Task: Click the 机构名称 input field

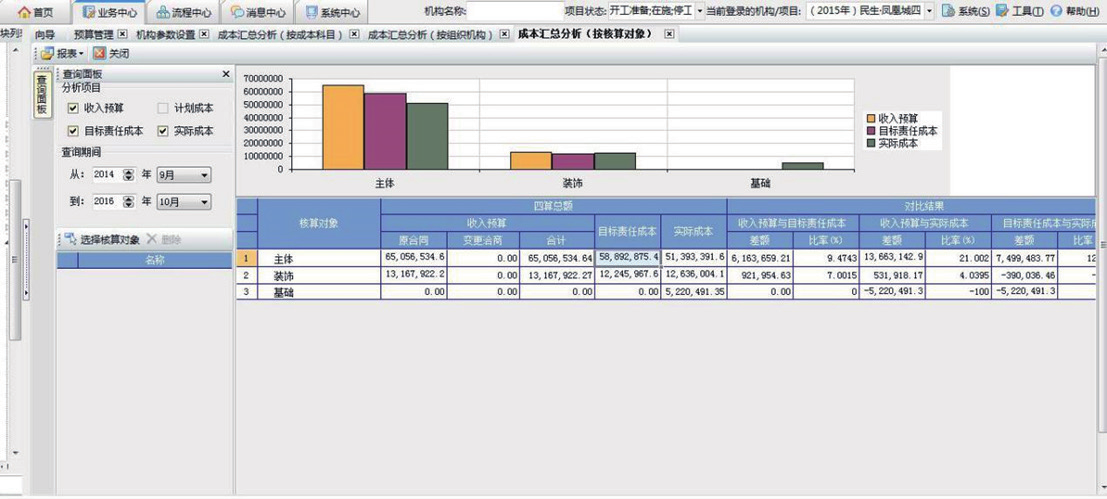Action: [x=514, y=11]
